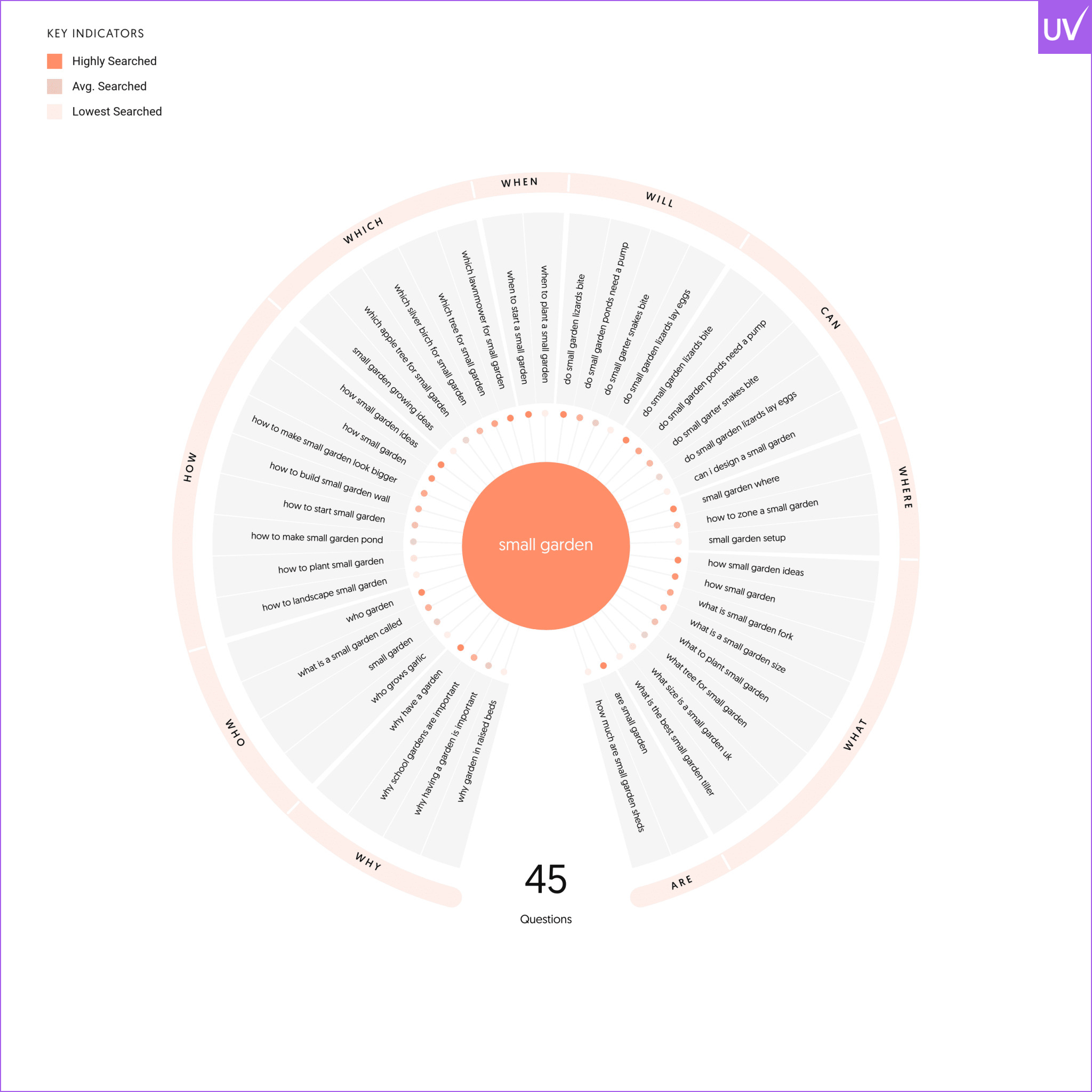
Task: Open 'how to zone a small garden'
Action: [x=762, y=511]
